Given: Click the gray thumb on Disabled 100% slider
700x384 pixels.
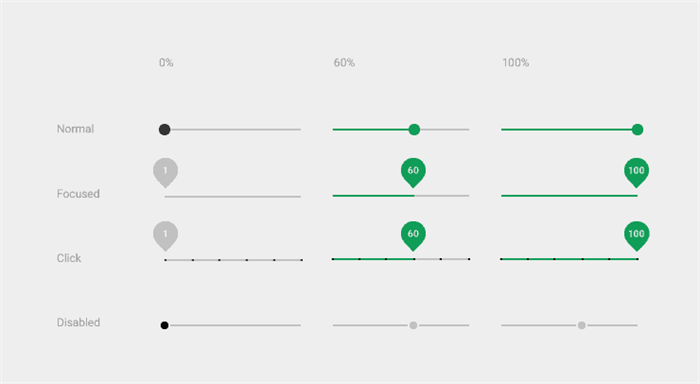Looking at the screenshot, I should (x=582, y=325).
